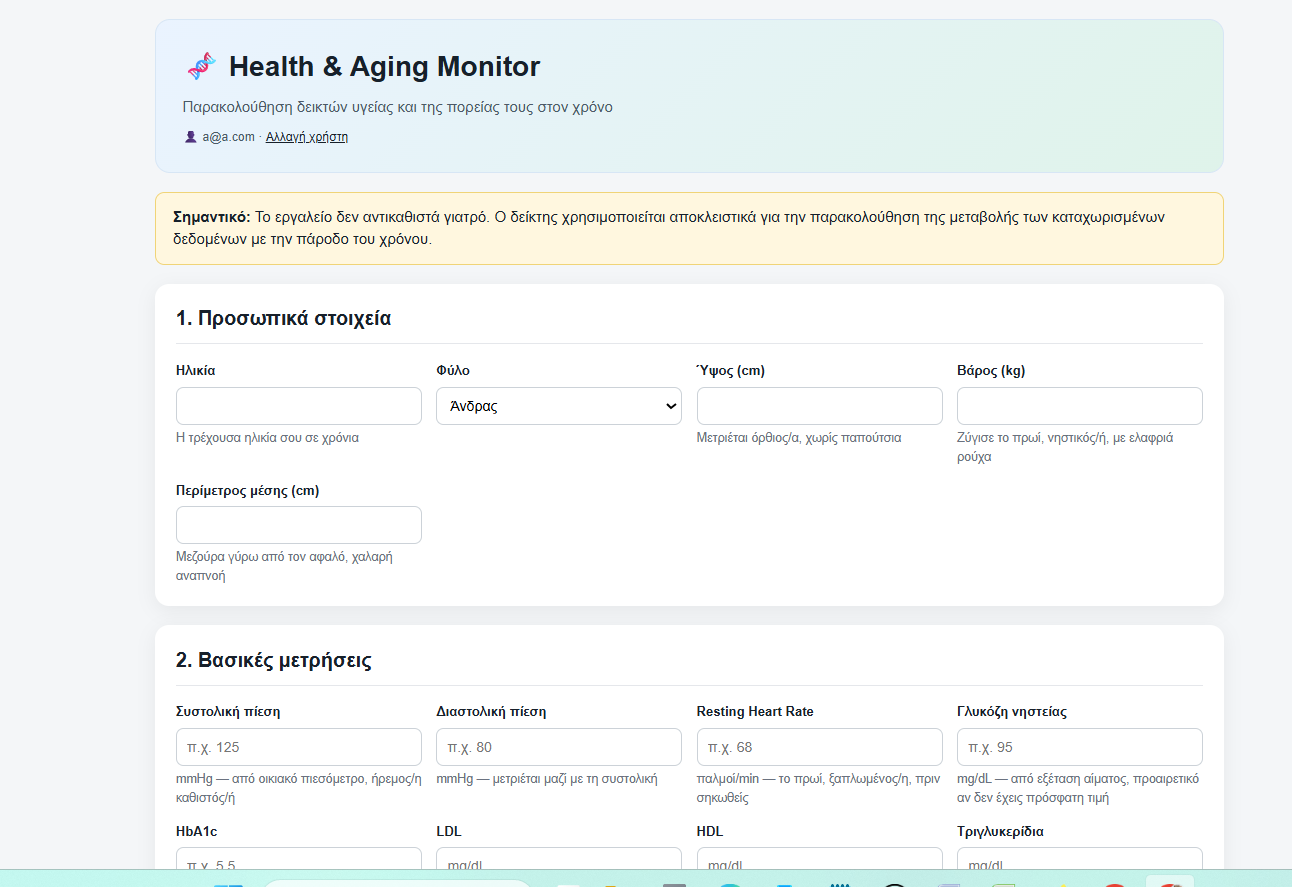Click into the Ύψος (cm) field
The image size is (1292, 887).
point(820,406)
